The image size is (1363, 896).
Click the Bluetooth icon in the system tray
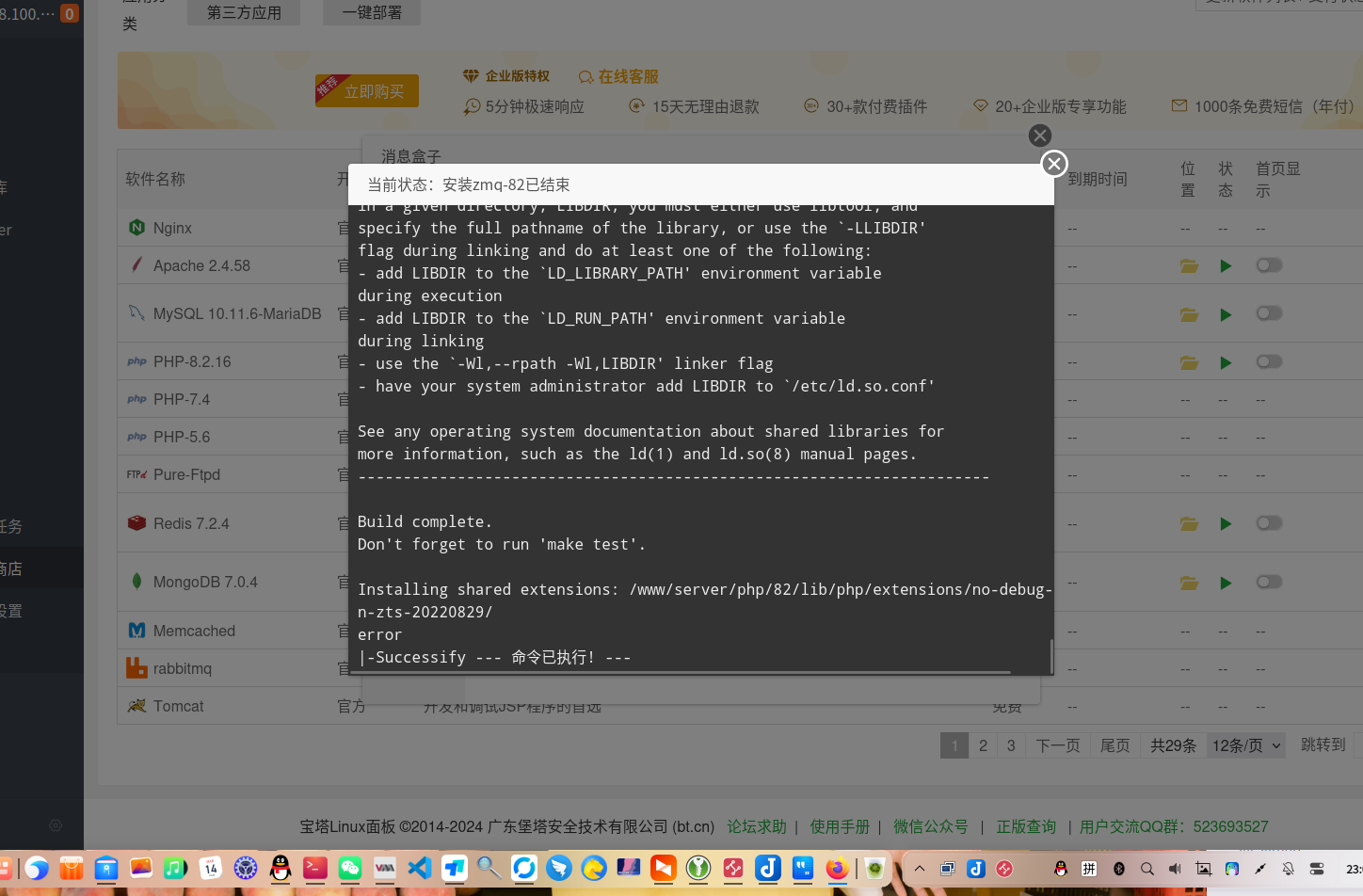[1119, 869]
